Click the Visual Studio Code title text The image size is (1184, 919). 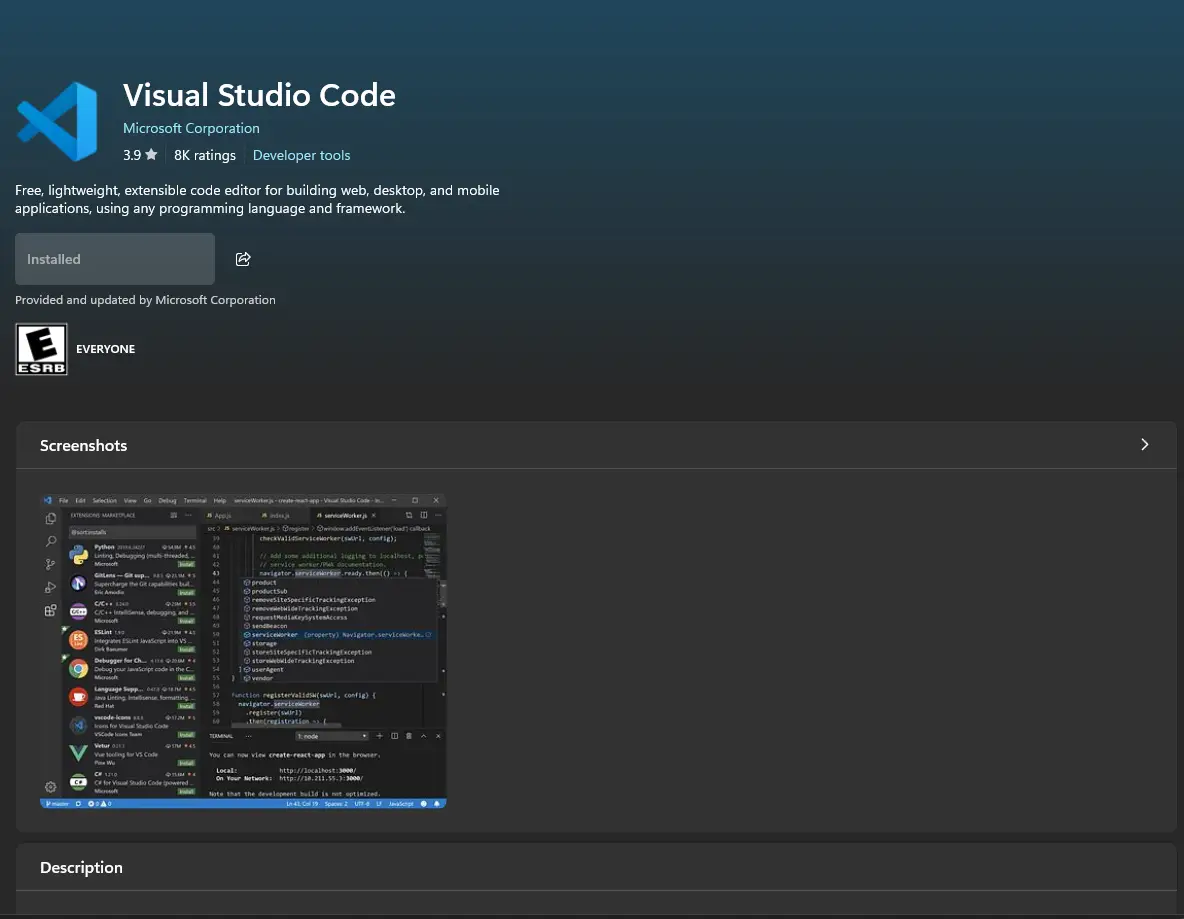tap(259, 95)
